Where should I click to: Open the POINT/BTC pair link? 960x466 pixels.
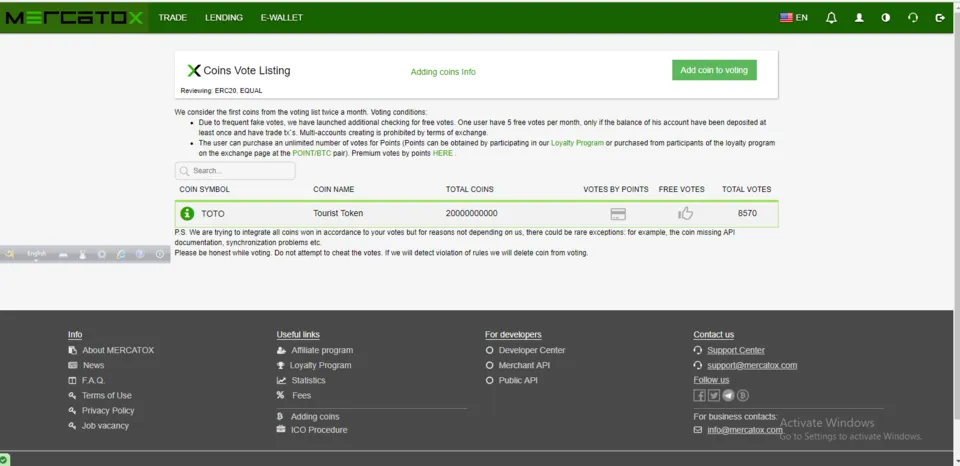[312, 153]
